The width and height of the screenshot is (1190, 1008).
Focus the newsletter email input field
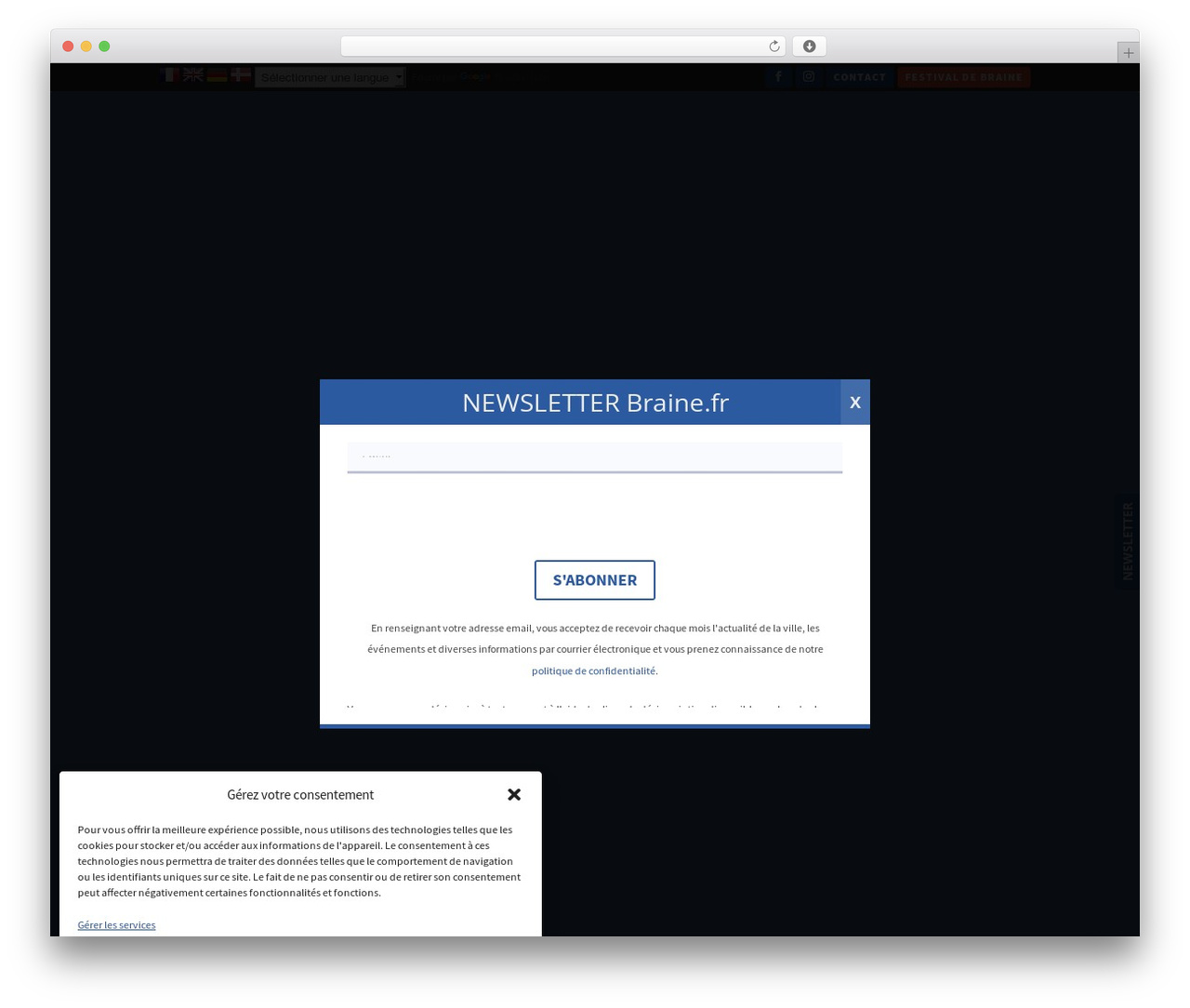pyautogui.click(x=595, y=458)
